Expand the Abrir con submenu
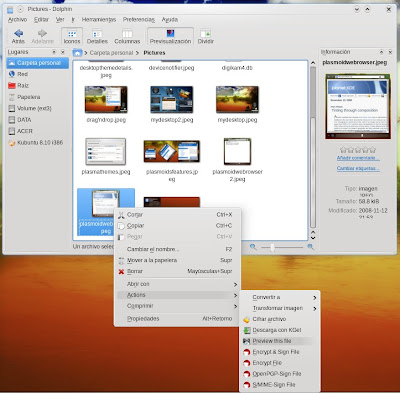This screenshot has height=393, width=400. pos(177,284)
